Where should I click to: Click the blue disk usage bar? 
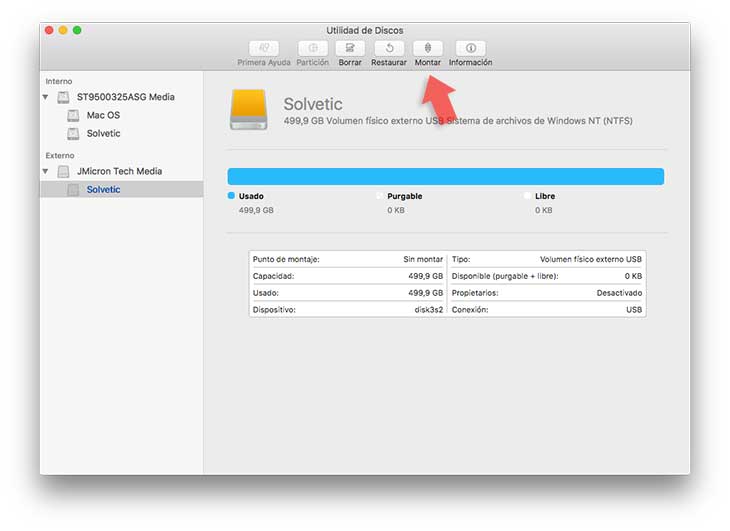click(446, 177)
